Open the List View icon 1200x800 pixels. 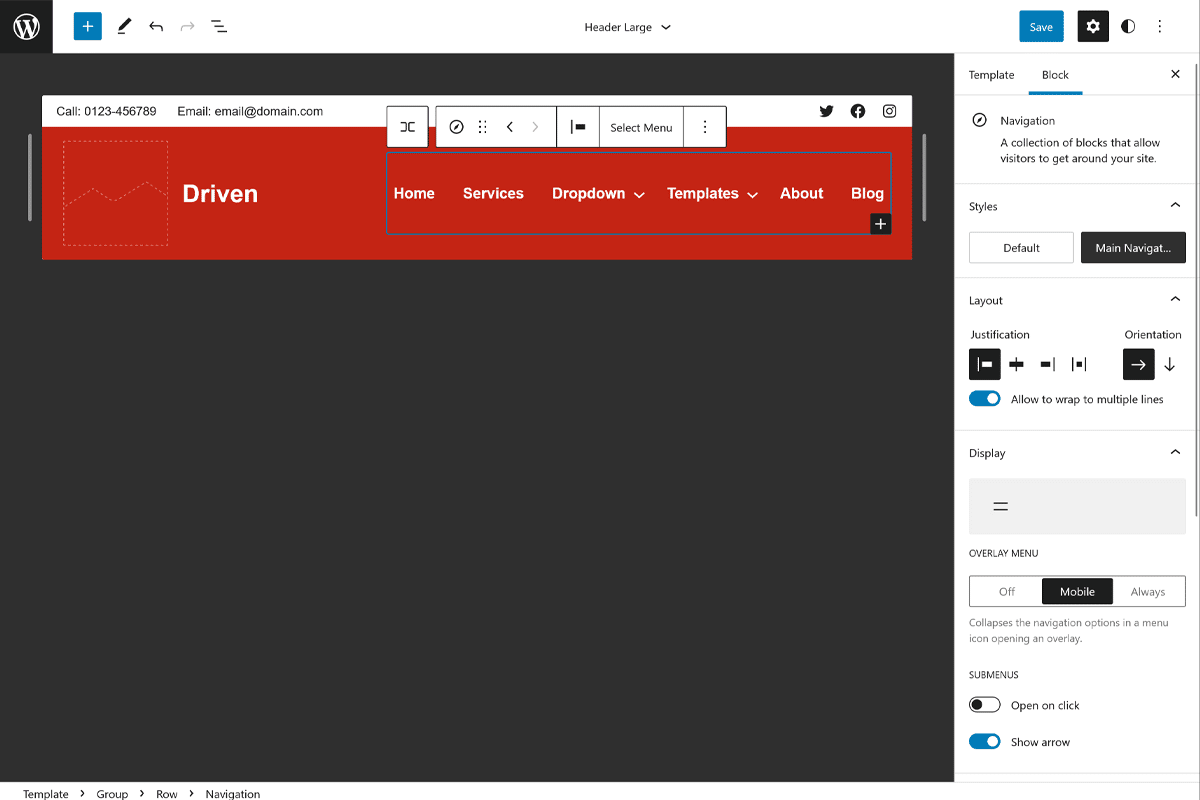[x=219, y=27]
